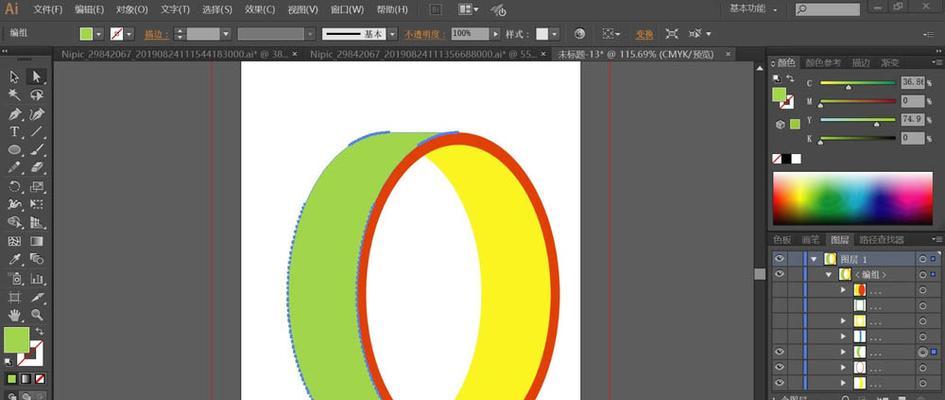Screen dimensions: 945x400
Task: Select the Scale tool
Action: tap(37, 186)
